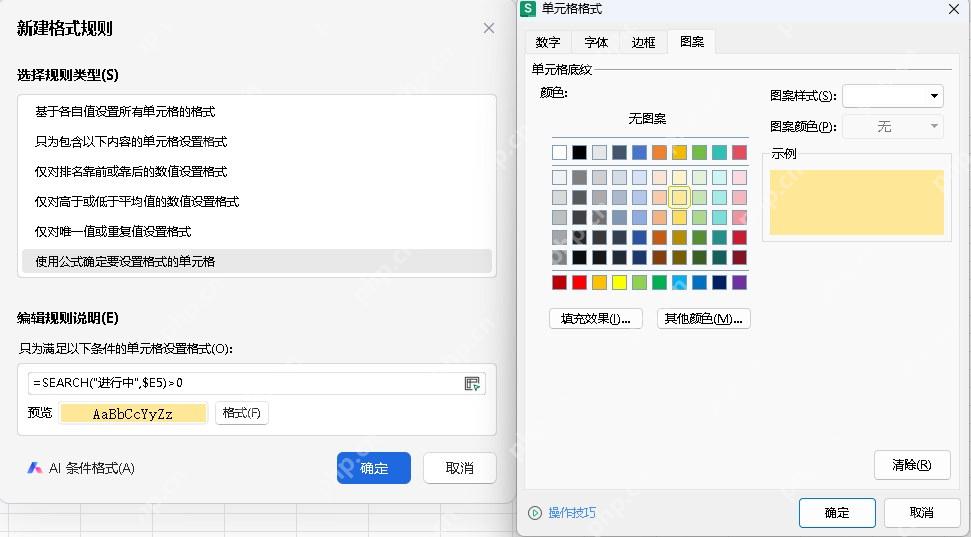Pick 使用公式确定要设置格式的单元格 rule
This screenshot has height=537, width=971.
257,261
